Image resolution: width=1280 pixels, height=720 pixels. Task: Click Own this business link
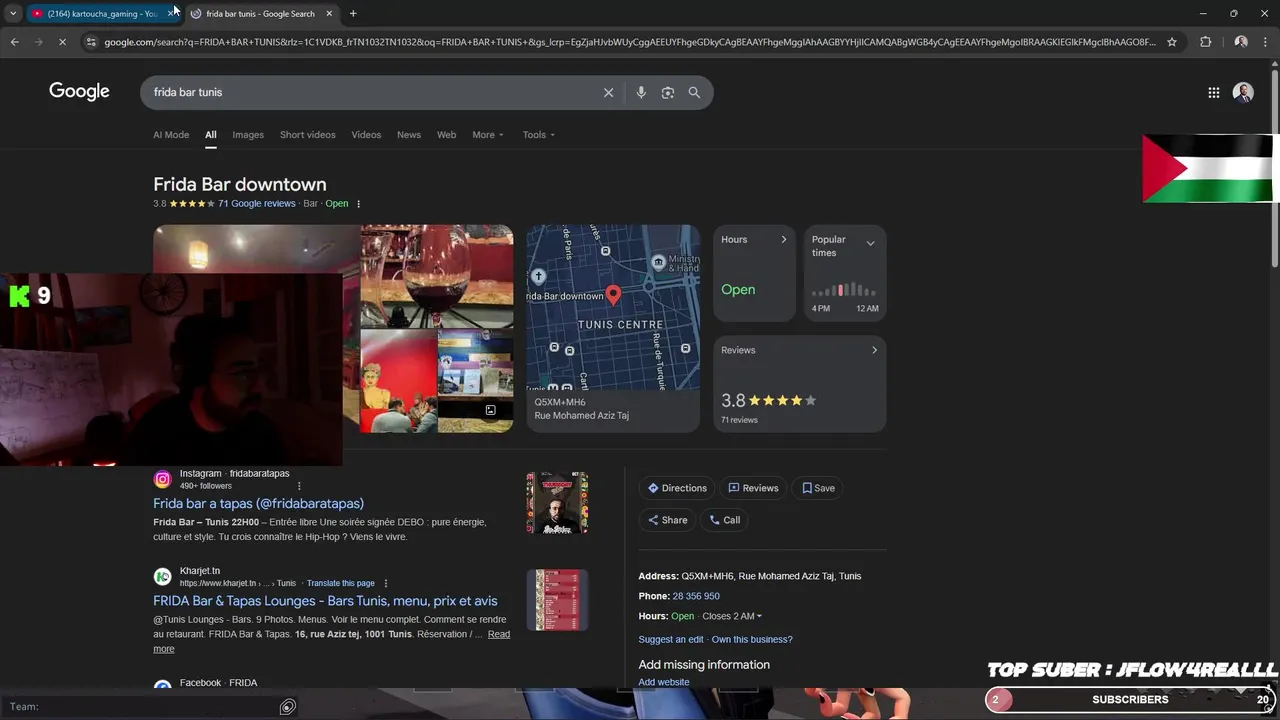(x=752, y=640)
